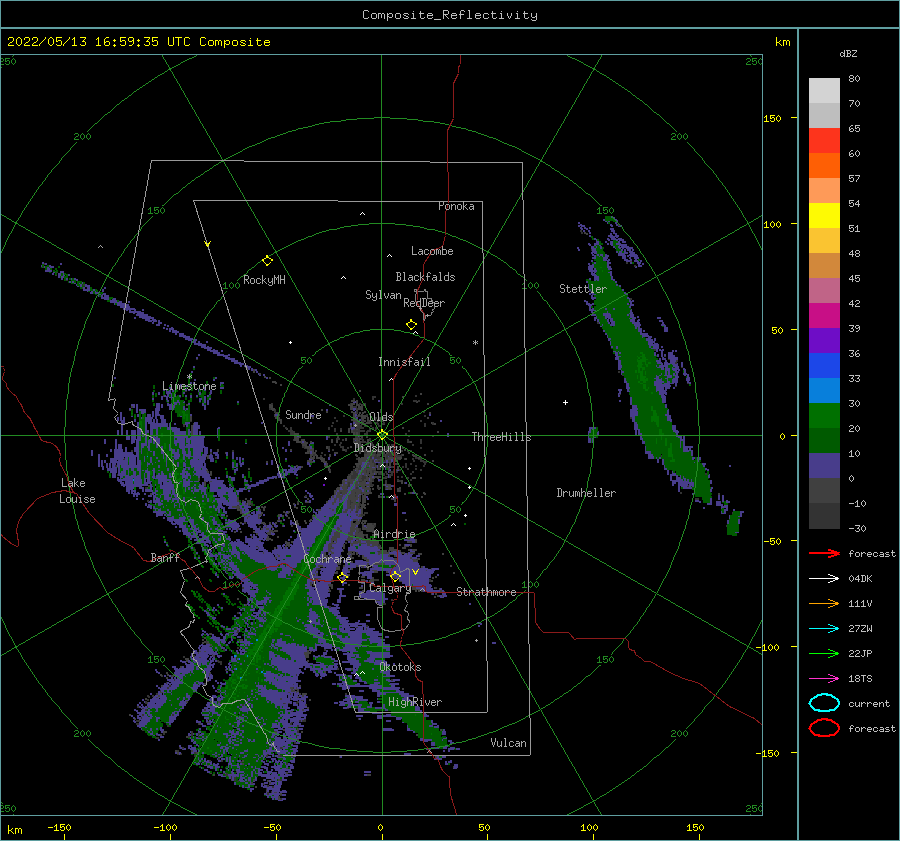
Task: Select the magenta swatch between 42 and 39 dBZ
Action: (824, 315)
